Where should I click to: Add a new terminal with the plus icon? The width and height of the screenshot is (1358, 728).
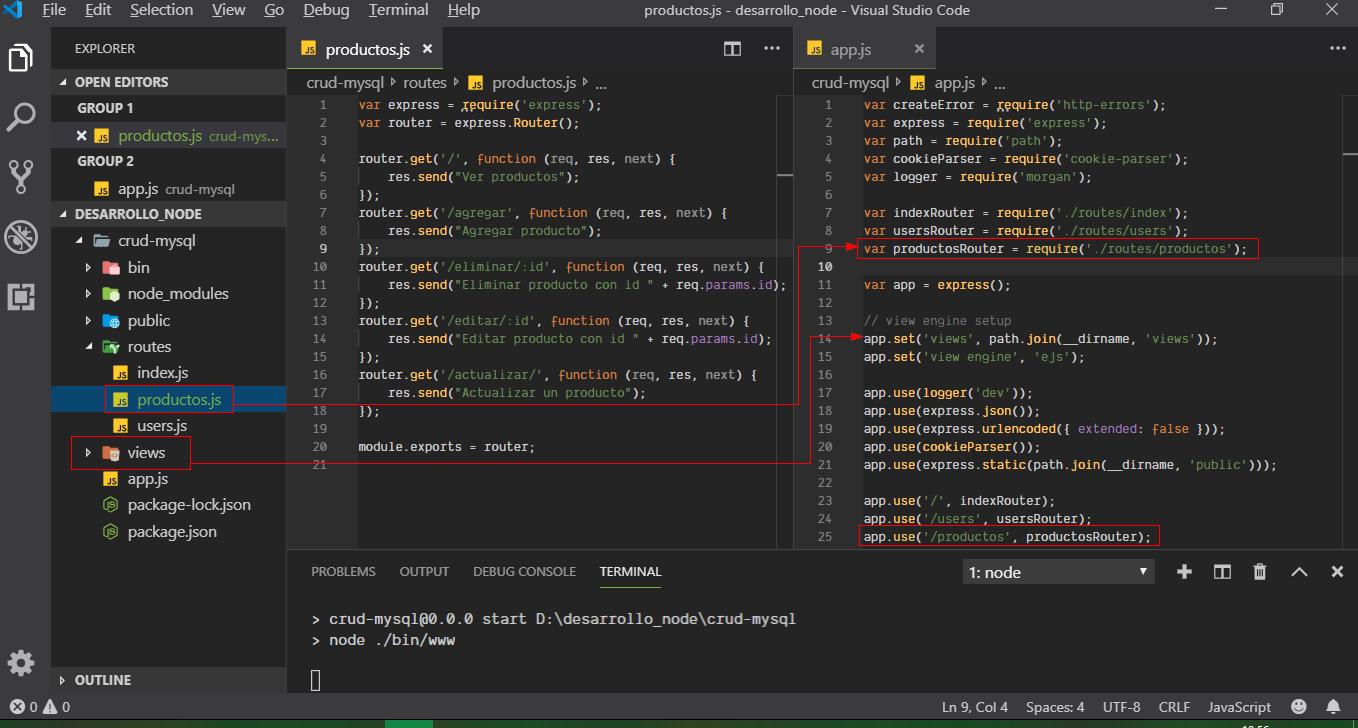(x=1184, y=571)
